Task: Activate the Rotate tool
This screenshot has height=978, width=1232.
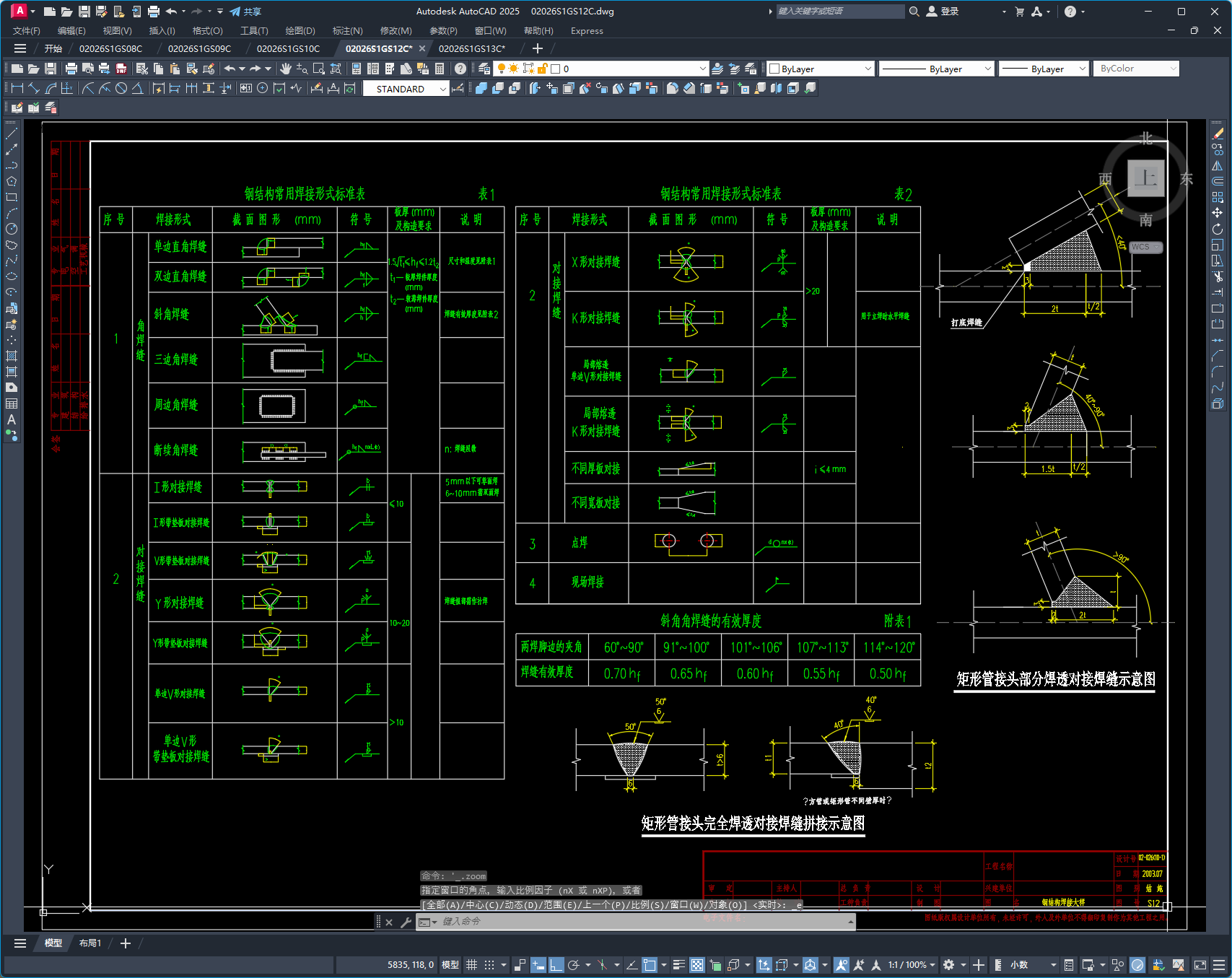Action: pos(1218,229)
